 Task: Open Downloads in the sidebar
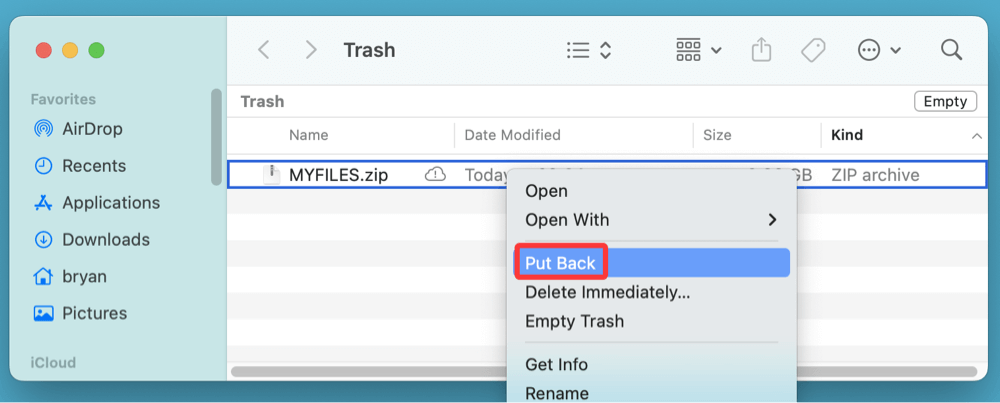[x=92, y=240]
